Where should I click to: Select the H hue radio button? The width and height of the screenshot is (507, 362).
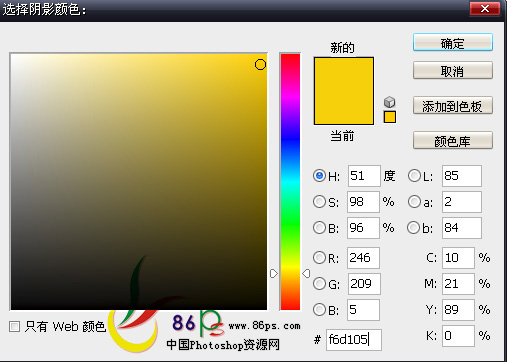319,175
